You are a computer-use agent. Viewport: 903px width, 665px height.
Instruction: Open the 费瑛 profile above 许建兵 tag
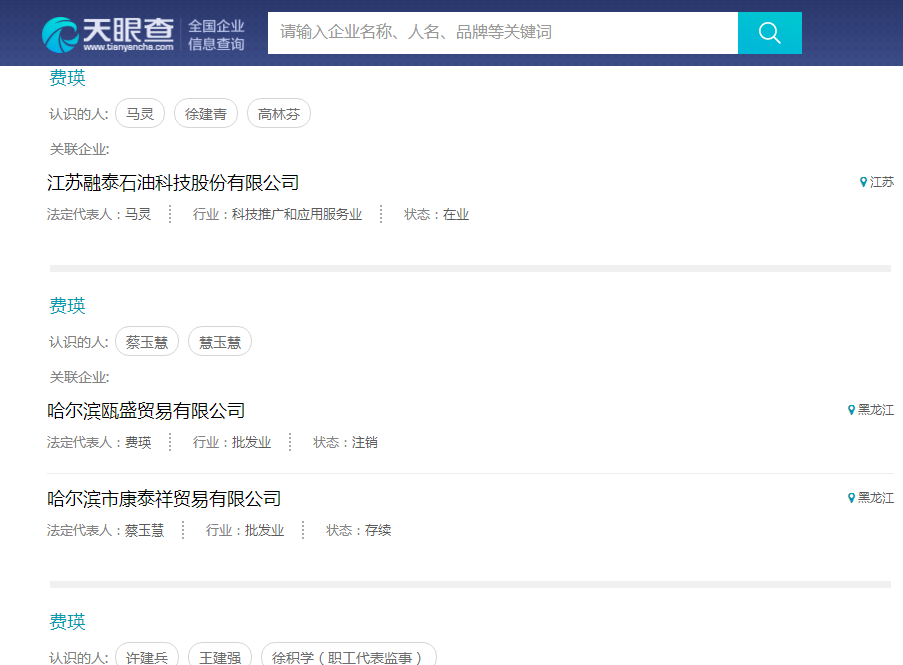tap(68, 622)
